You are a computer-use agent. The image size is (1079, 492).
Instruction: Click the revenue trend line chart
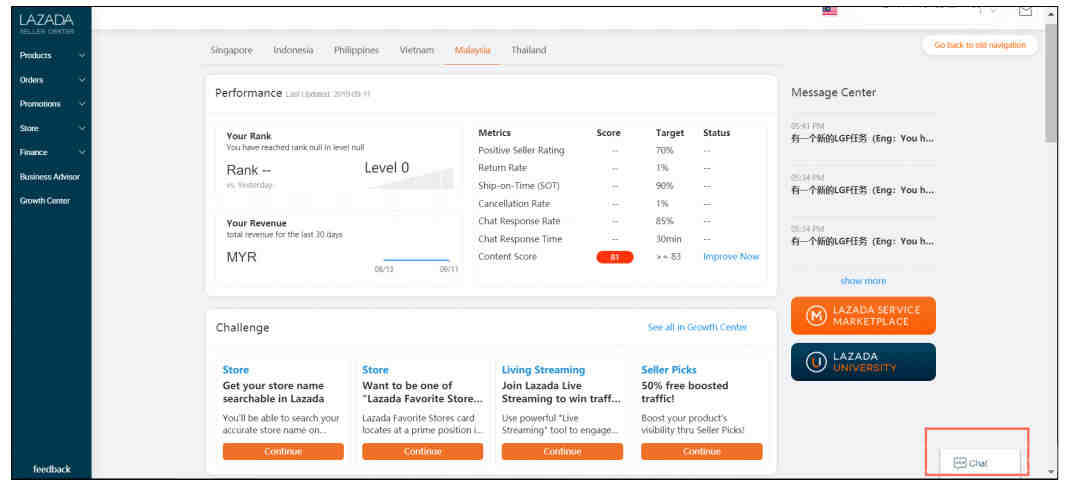[x=416, y=260]
